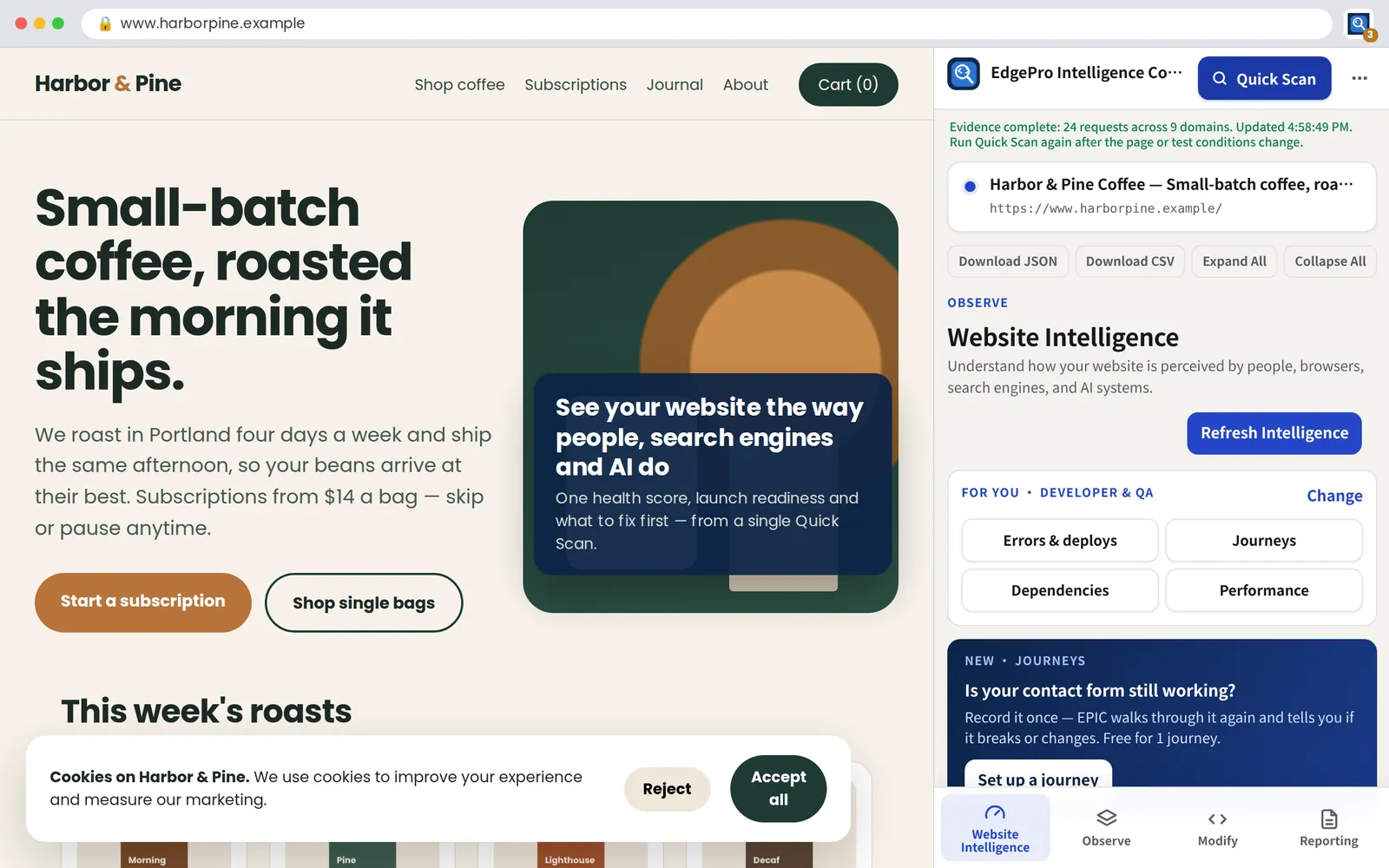
Task: Open Subscriptions navigation link
Action: [x=576, y=84]
